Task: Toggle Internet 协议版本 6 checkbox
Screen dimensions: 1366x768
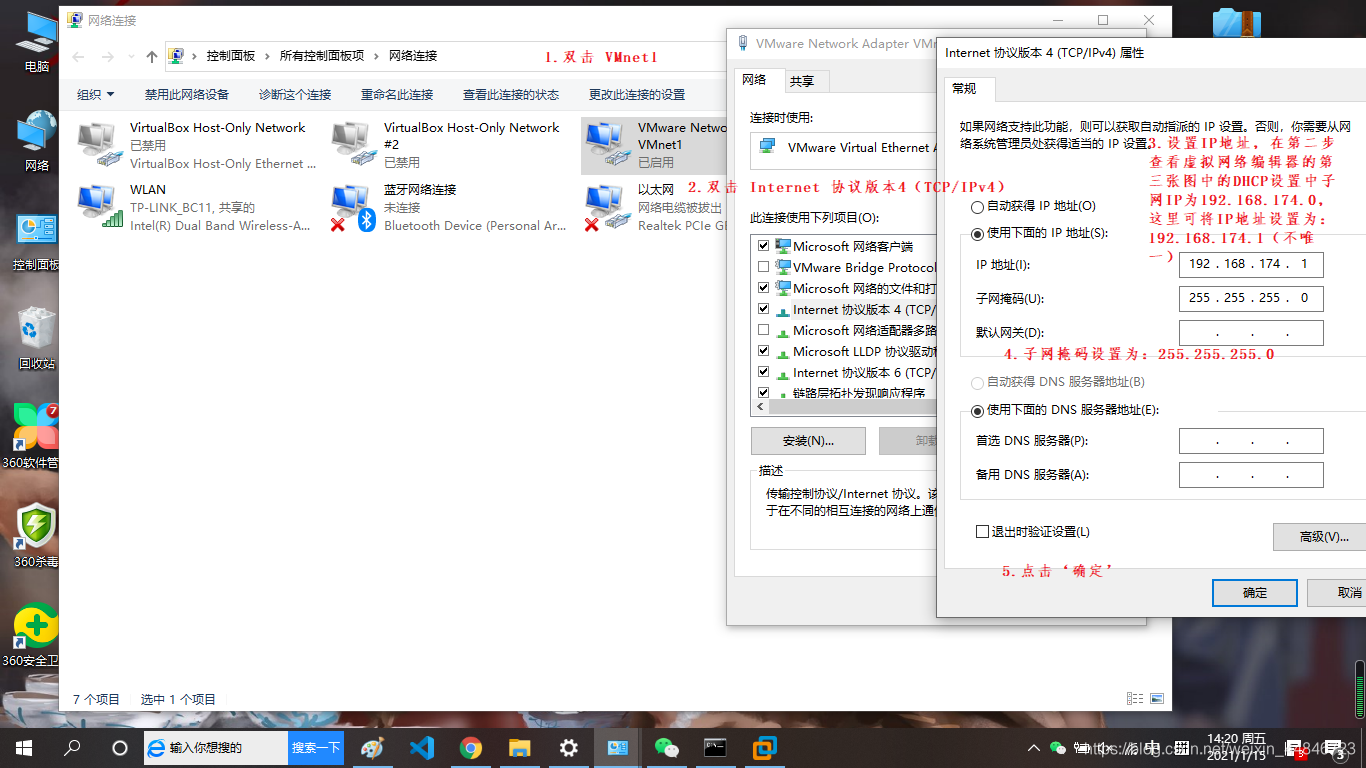Action: 764,372
